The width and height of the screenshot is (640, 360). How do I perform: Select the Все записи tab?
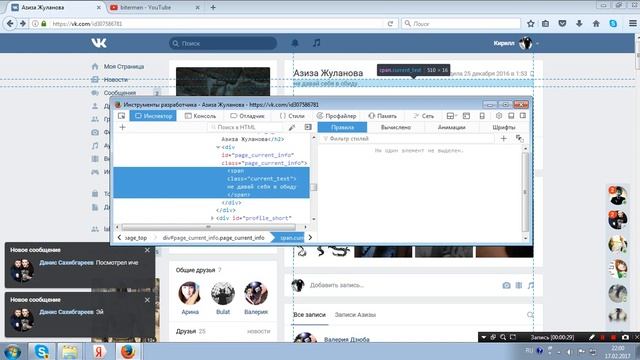309,315
